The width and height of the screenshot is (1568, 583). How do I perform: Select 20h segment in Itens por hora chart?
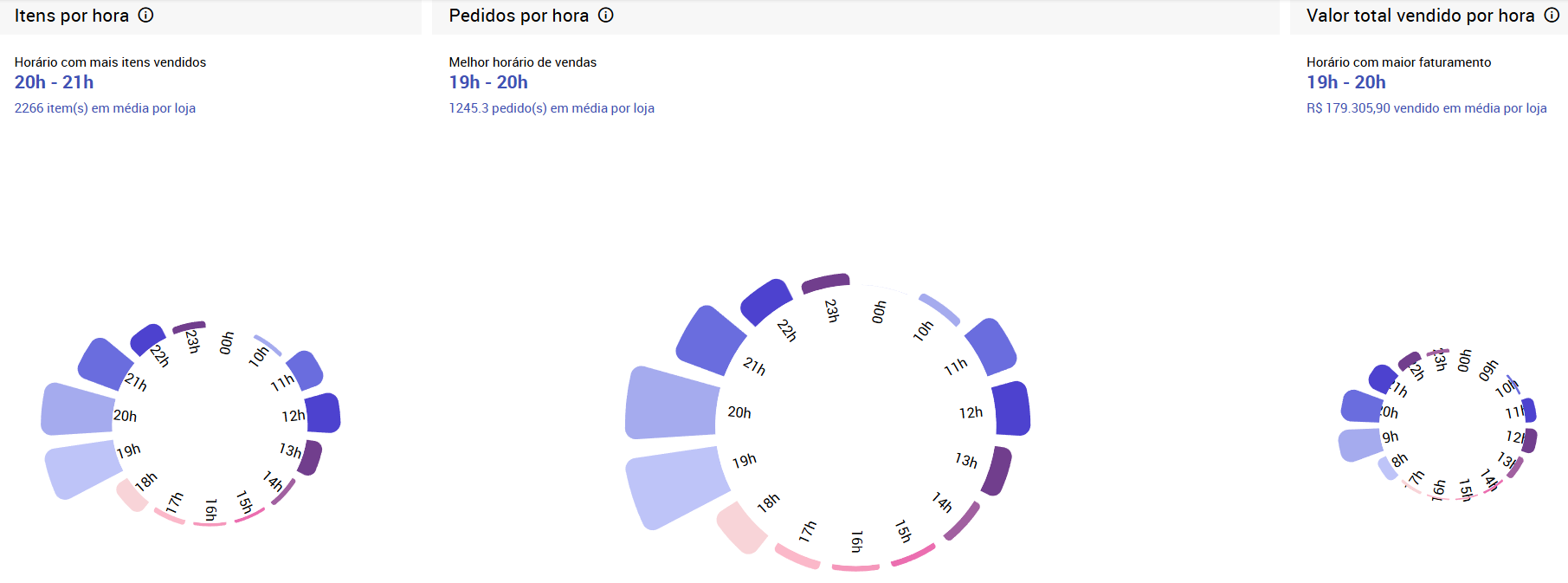click(x=77, y=409)
